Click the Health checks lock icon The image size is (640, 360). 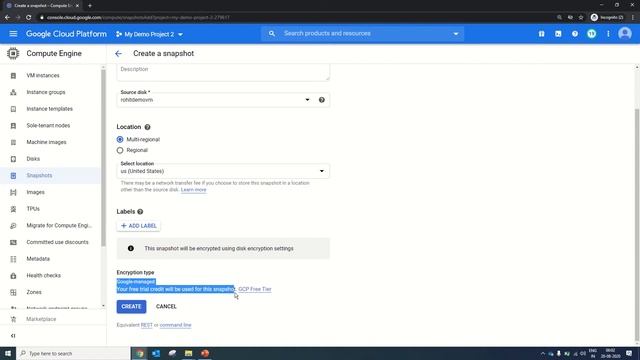13,276
